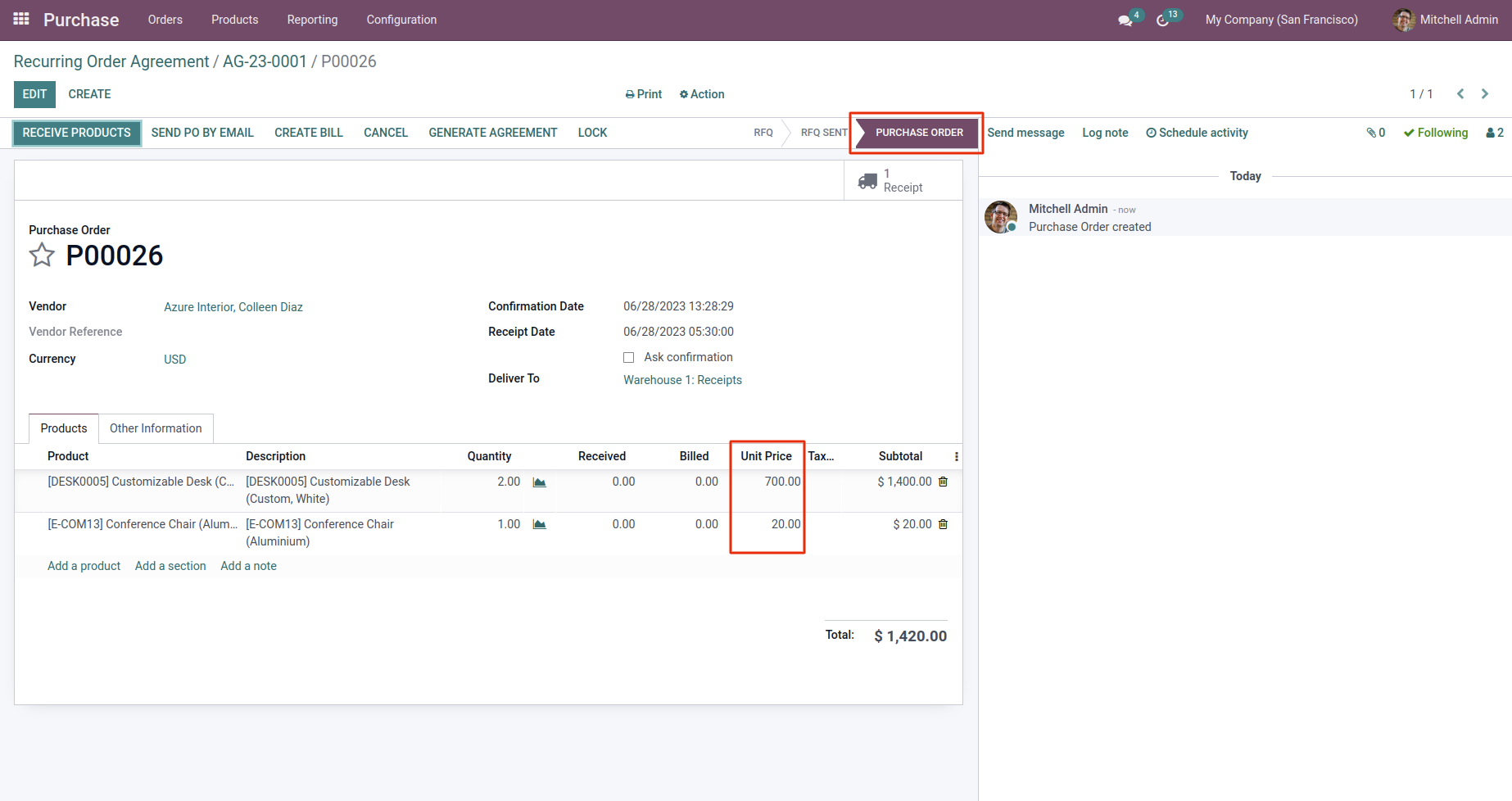Delete the Customizable Desk line with trash icon

coord(943,482)
